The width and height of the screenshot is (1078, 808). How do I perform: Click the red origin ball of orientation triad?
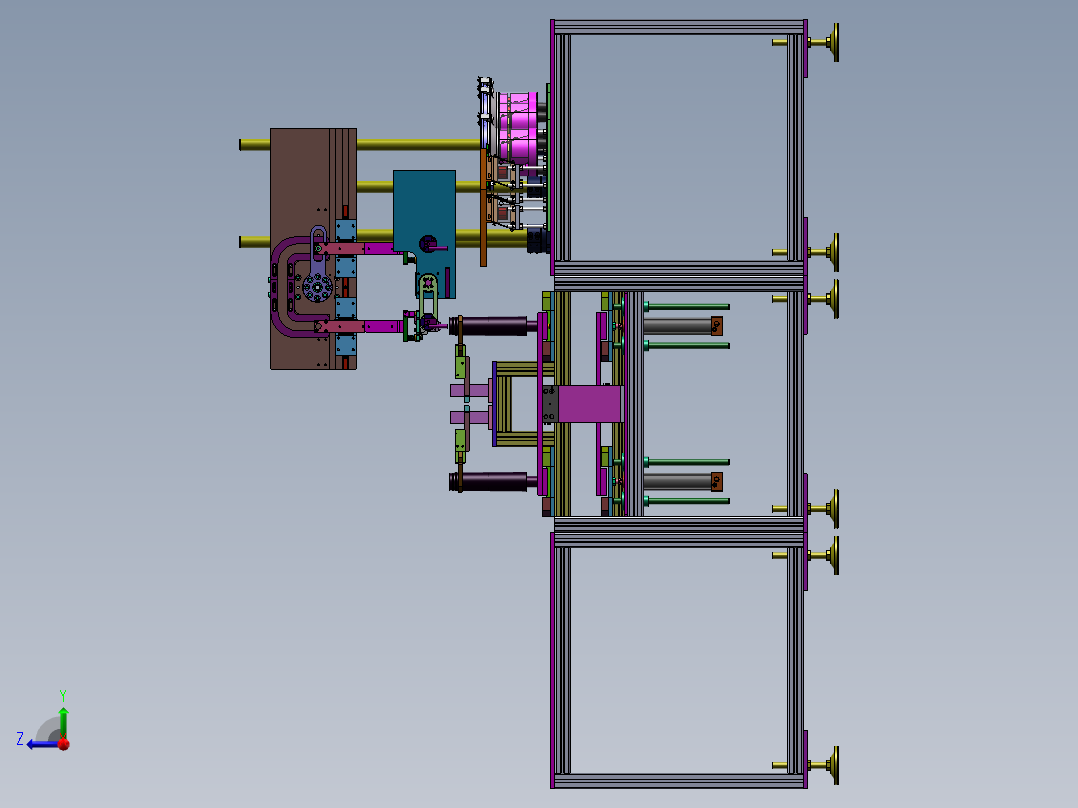(64, 744)
